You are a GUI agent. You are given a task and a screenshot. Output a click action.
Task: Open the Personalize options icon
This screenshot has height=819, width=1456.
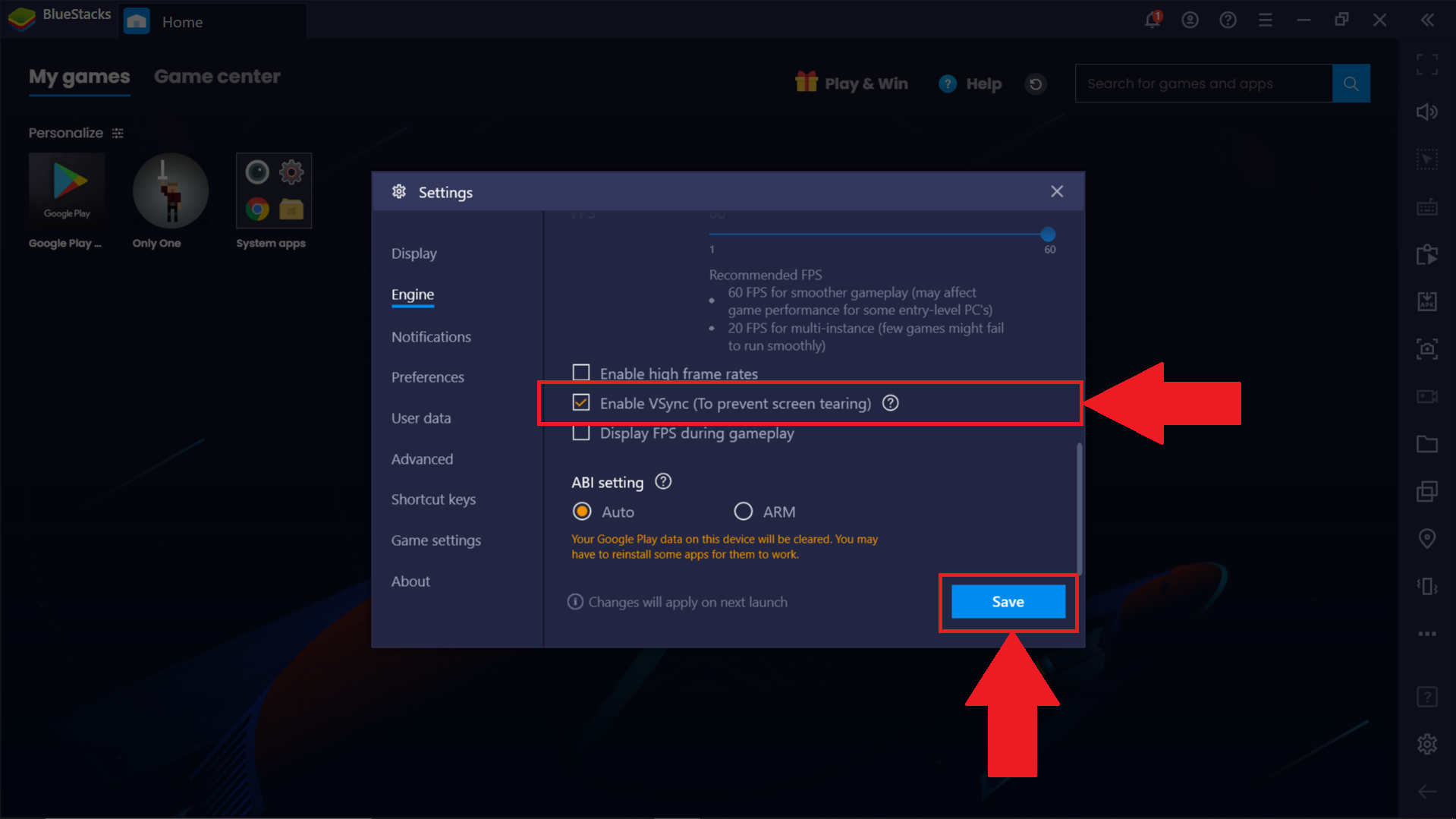pyautogui.click(x=118, y=133)
